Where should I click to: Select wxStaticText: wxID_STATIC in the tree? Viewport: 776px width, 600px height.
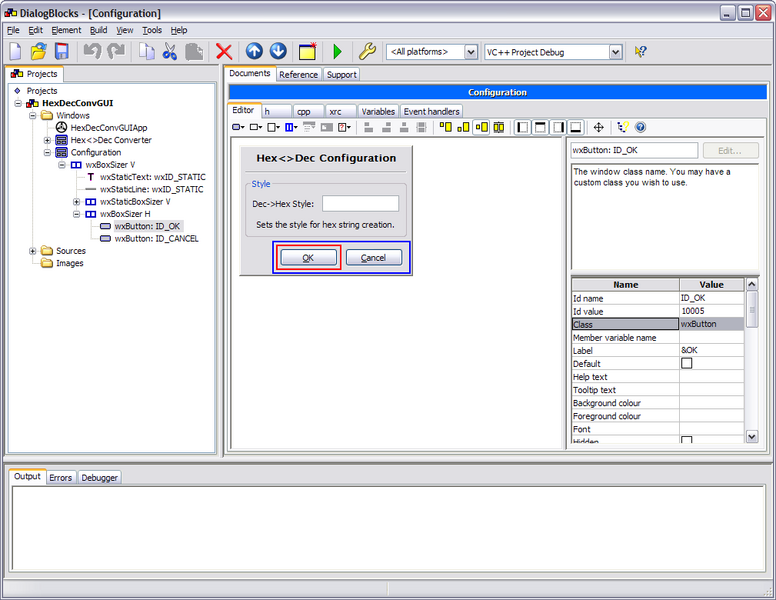[152, 177]
